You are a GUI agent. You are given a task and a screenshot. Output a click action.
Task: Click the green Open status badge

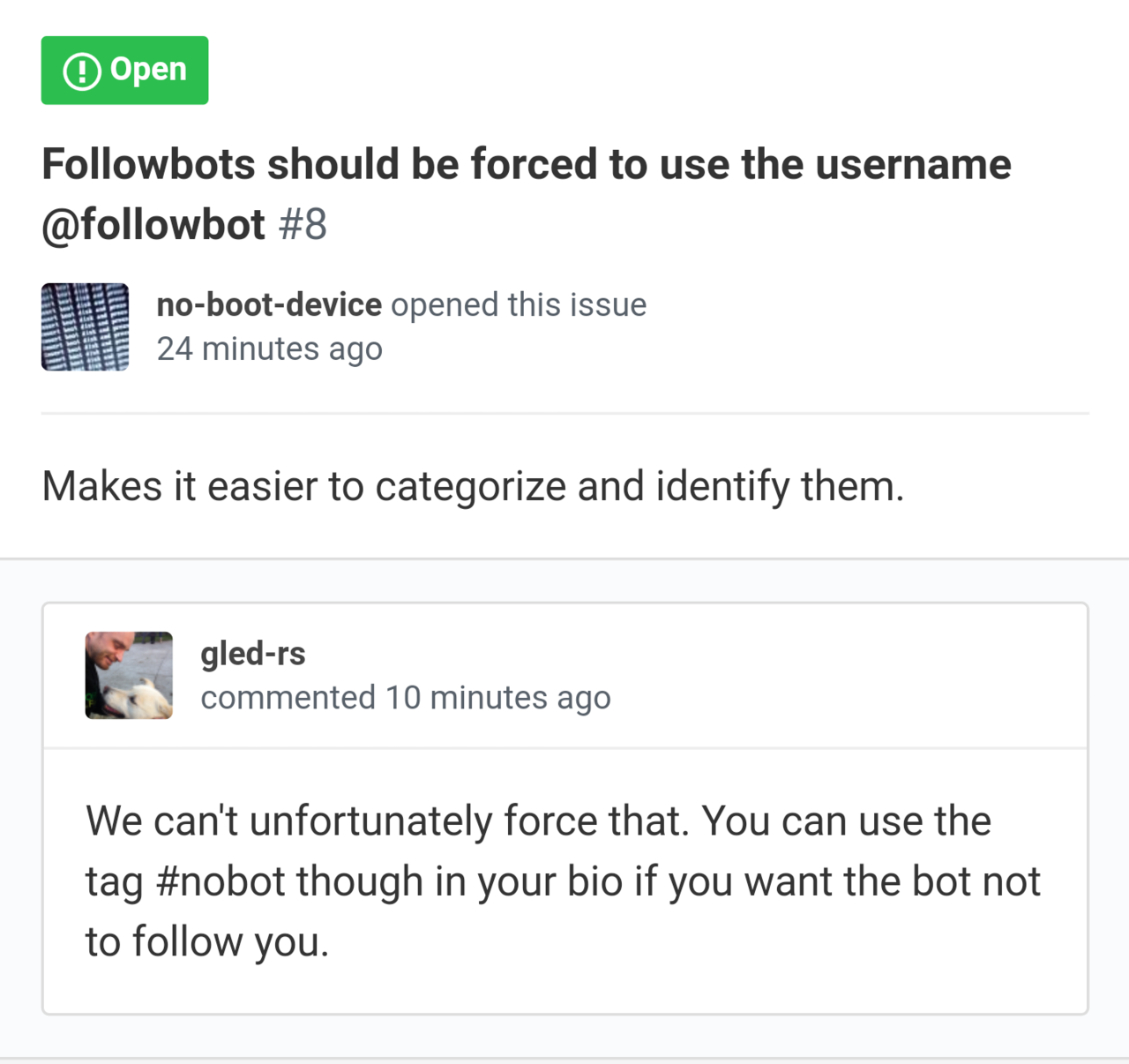pos(124,71)
